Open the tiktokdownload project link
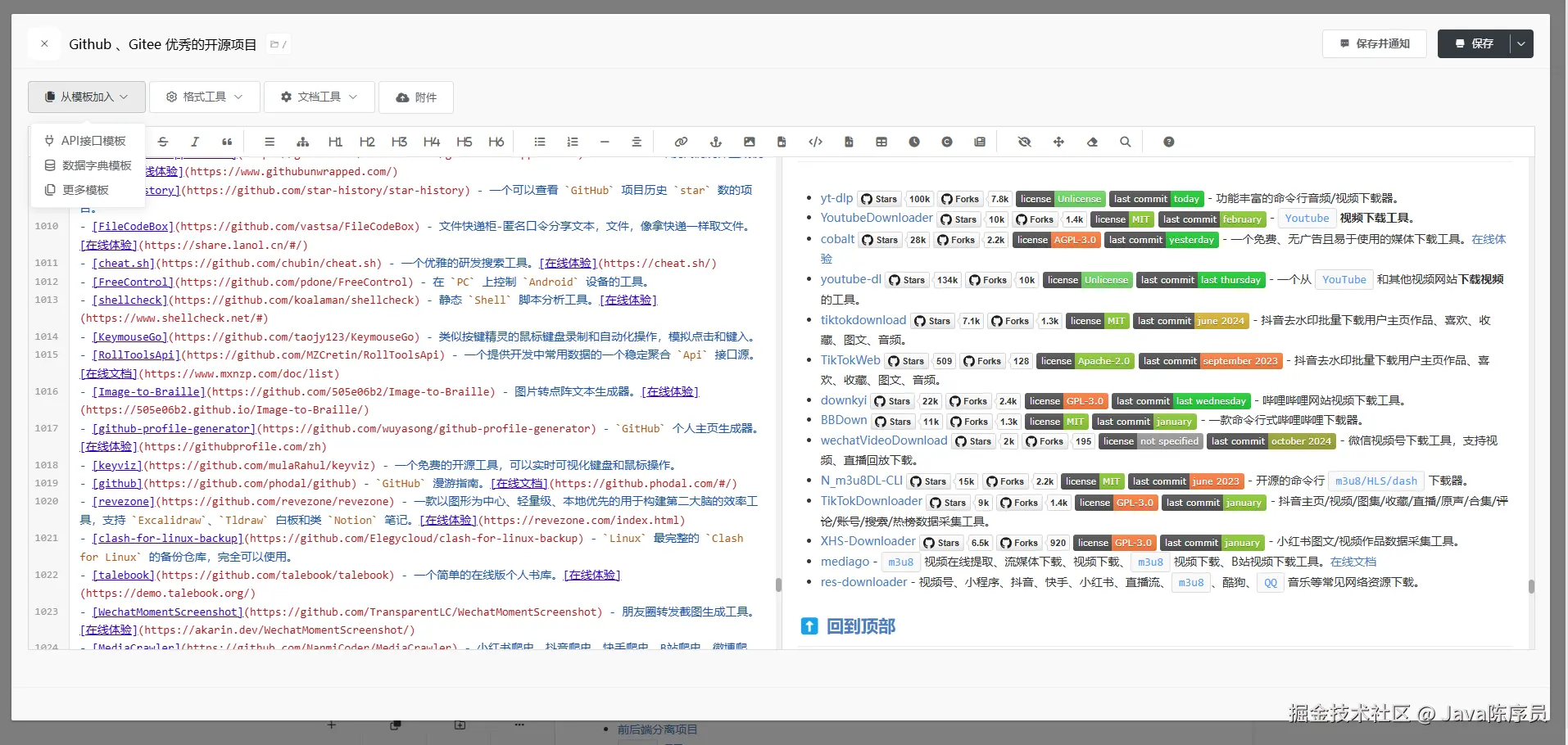The image size is (1568, 745). pyautogui.click(x=863, y=320)
